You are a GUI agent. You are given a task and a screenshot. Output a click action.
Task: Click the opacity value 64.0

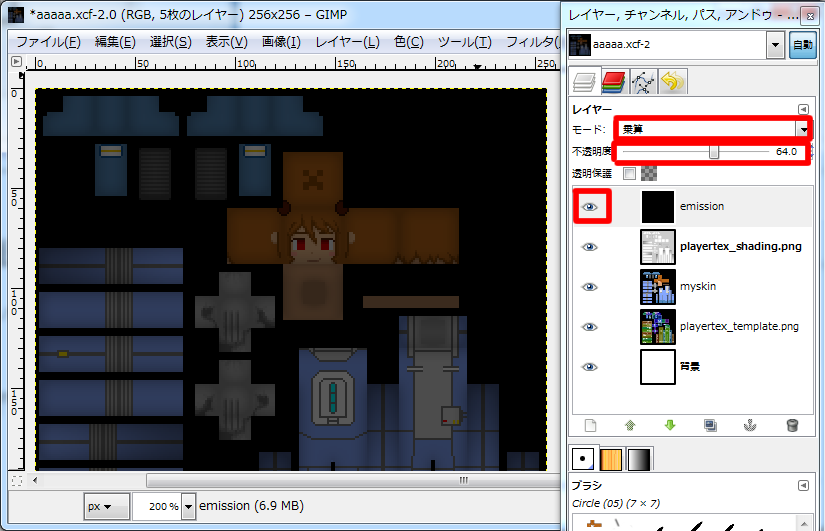[786, 152]
